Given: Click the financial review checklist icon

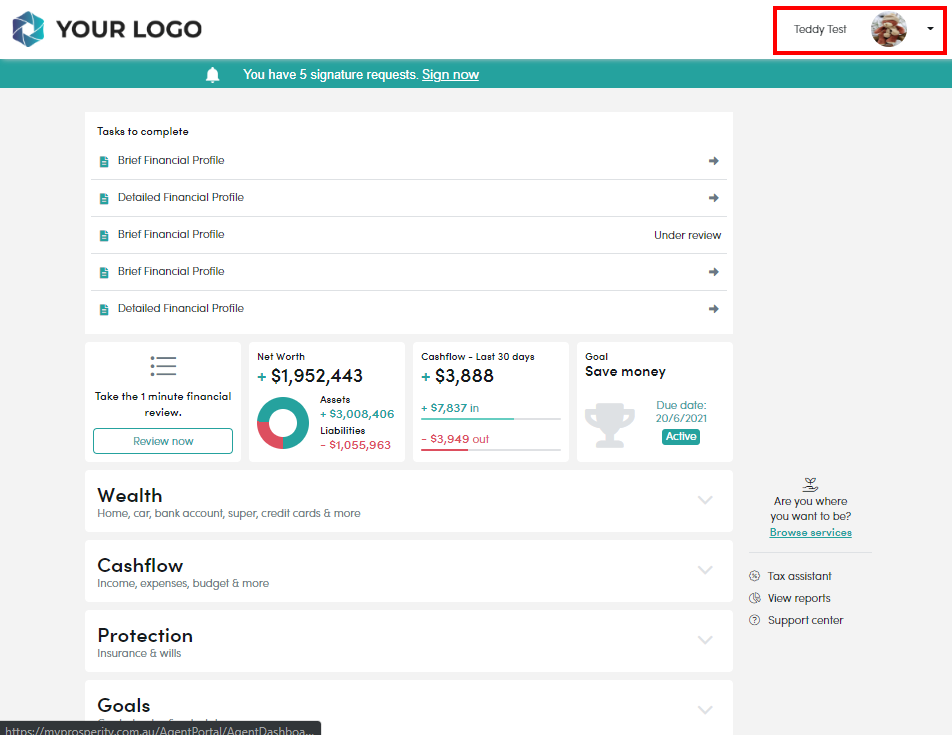Looking at the screenshot, I should 162,366.
